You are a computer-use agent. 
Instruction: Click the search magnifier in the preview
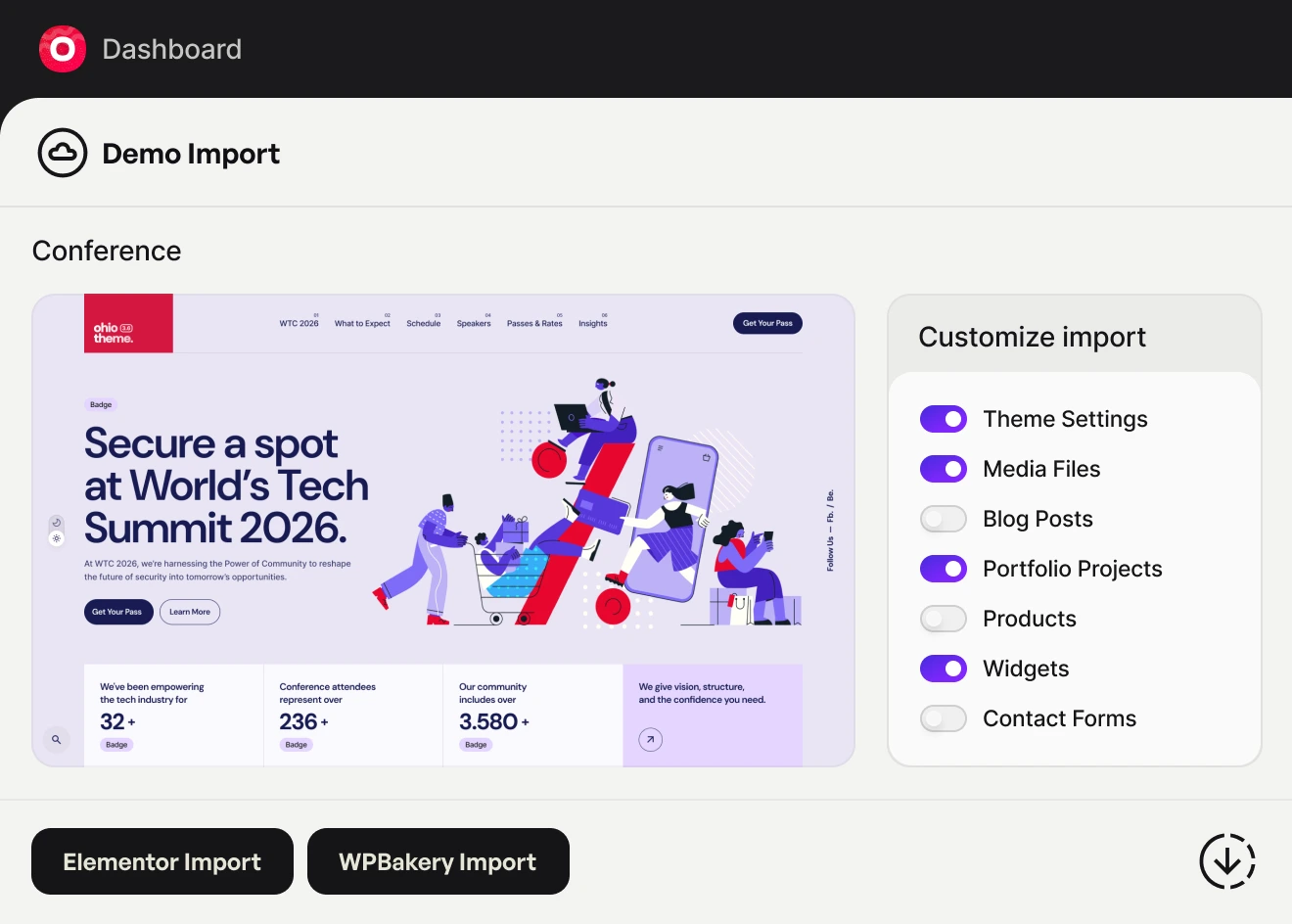point(57,740)
